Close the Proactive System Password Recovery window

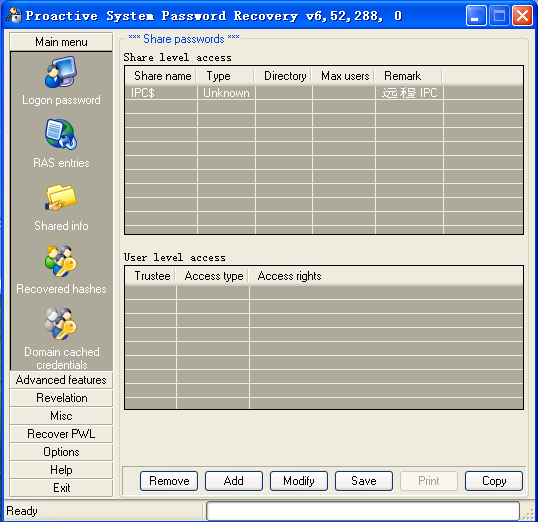(x=522, y=15)
